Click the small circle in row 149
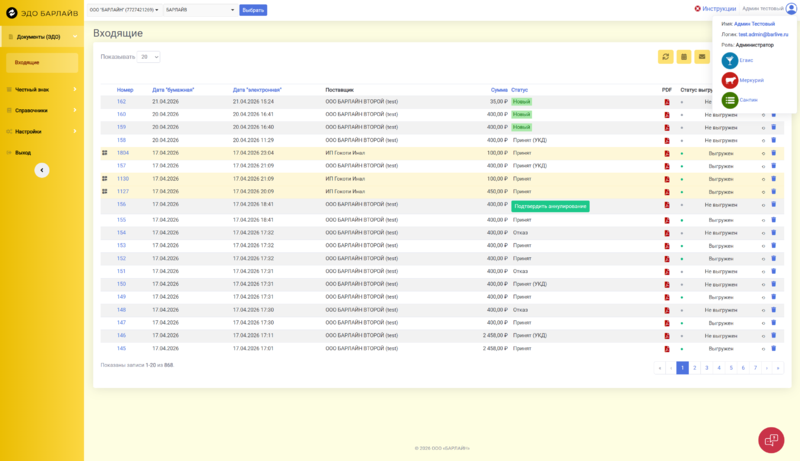This screenshot has width=800, height=461. coord(763,297)
